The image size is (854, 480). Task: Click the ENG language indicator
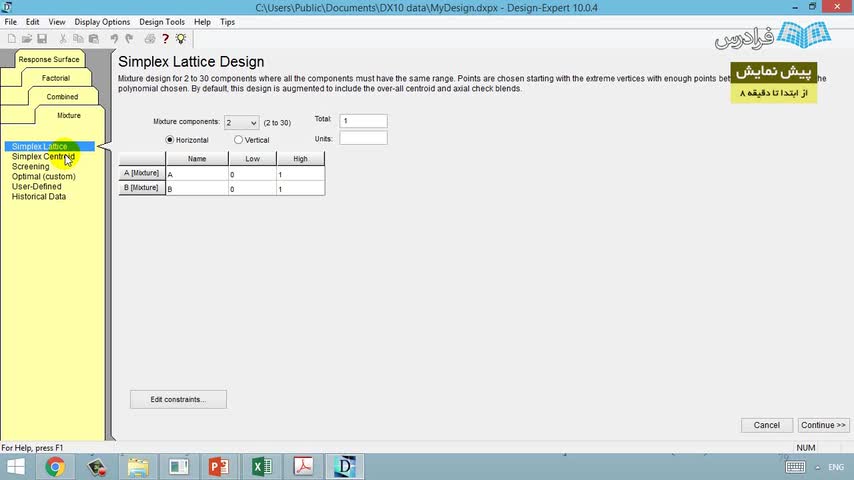point(835,467)
